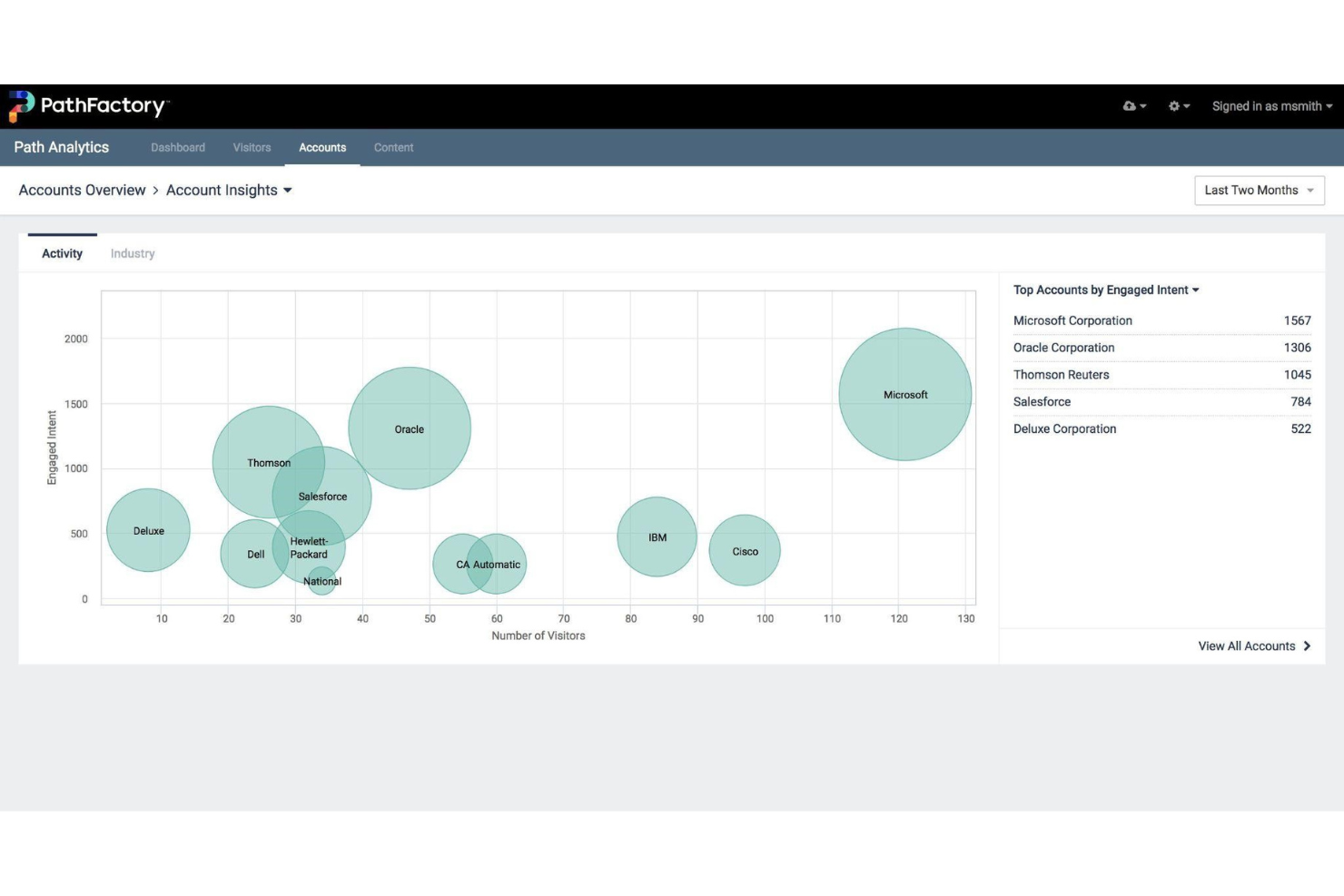
Task: Select the Accounts tab
Action: 322,147
